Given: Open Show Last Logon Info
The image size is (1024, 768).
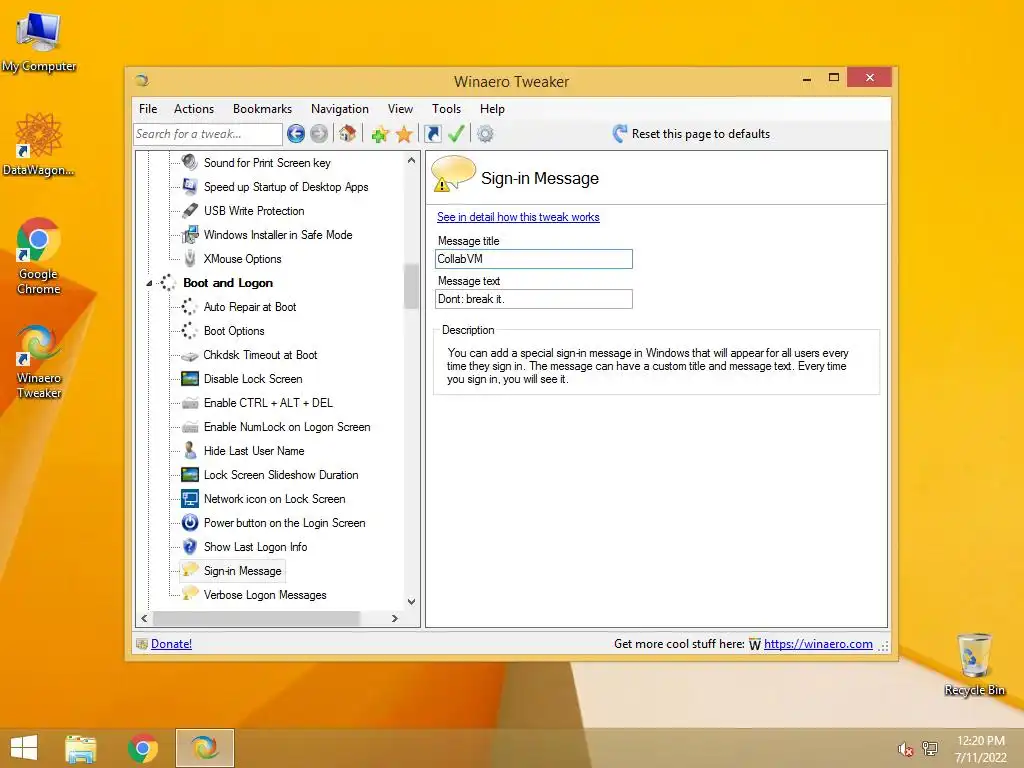Looking at the screenshot, I should 255,547.
